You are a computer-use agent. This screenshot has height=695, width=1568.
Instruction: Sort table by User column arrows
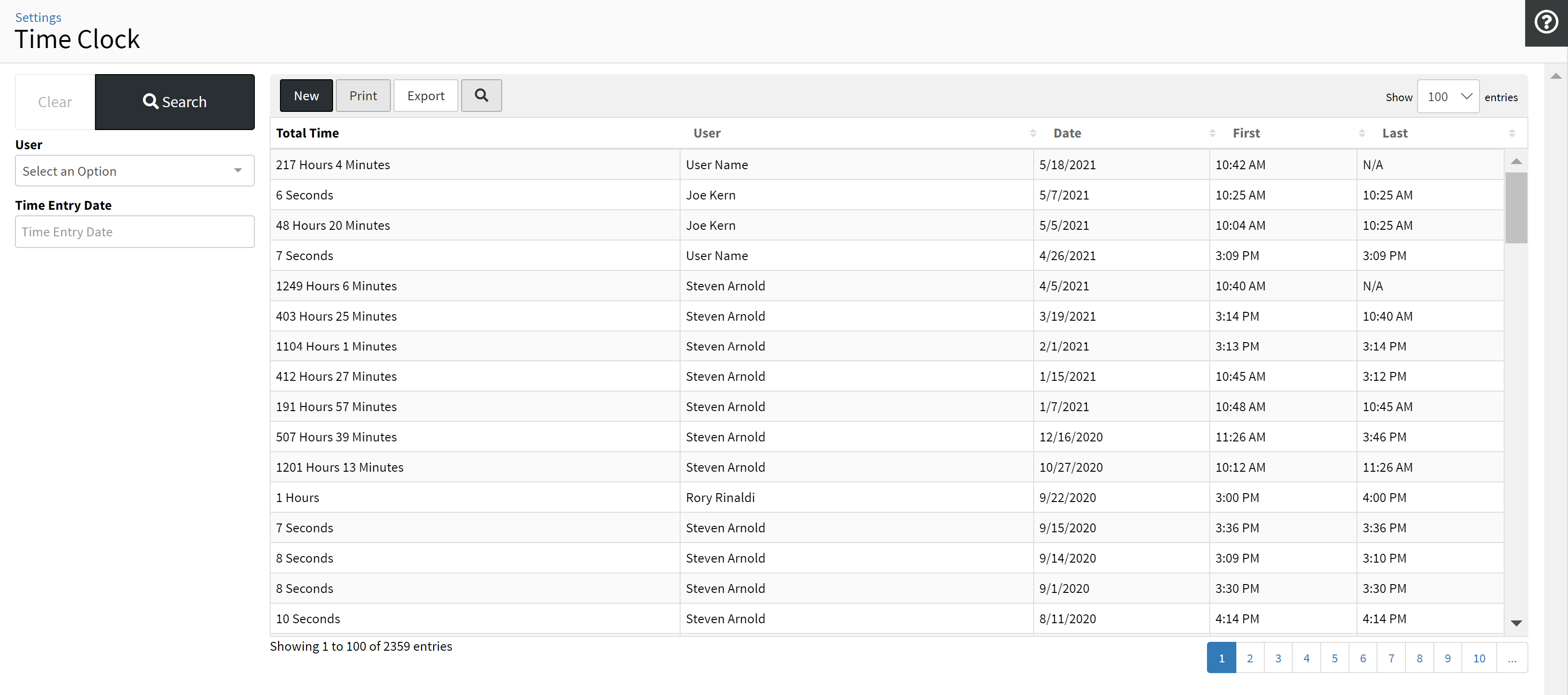[x=1032, y=133]
